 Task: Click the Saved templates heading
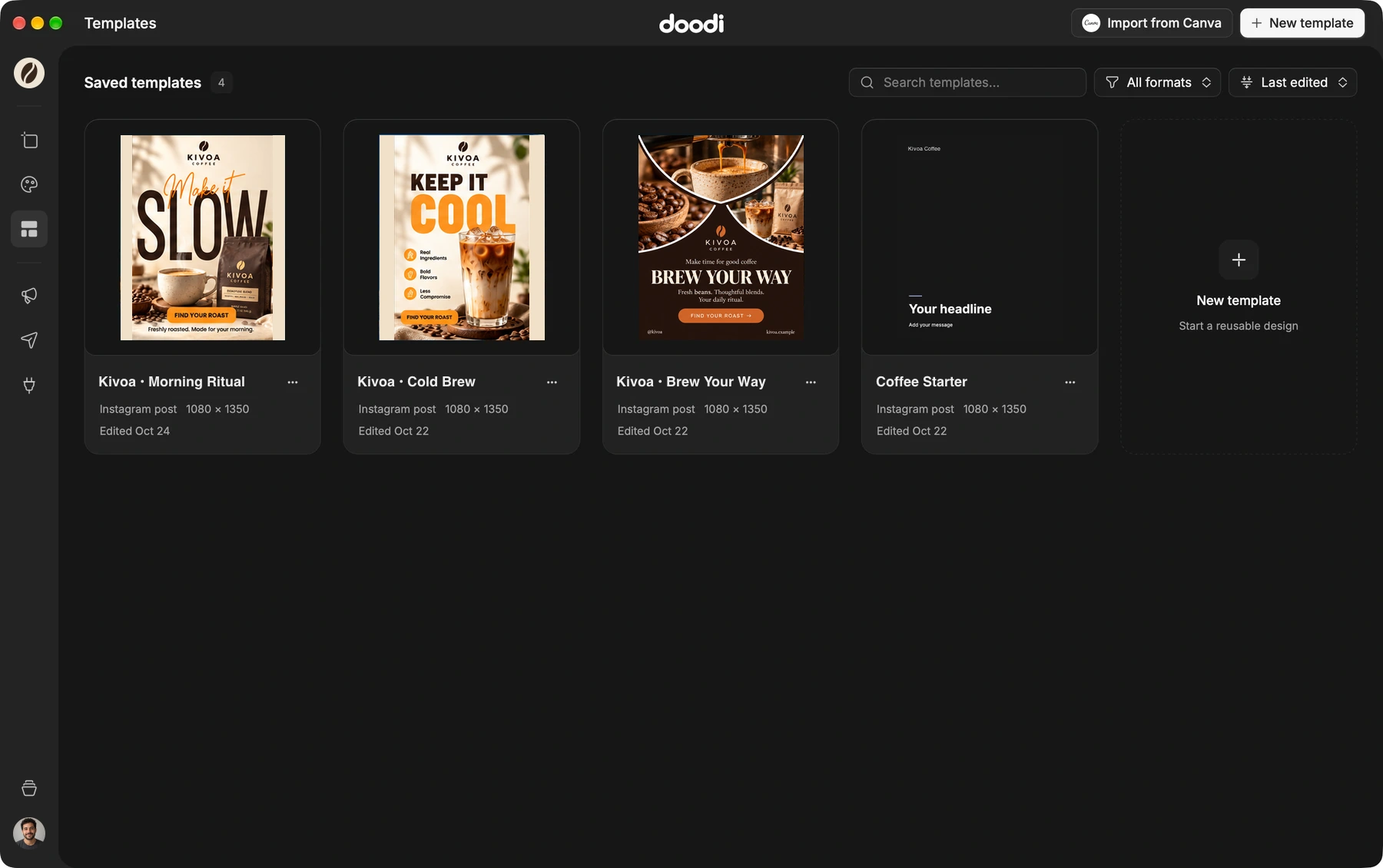click(x=142, y=82)
